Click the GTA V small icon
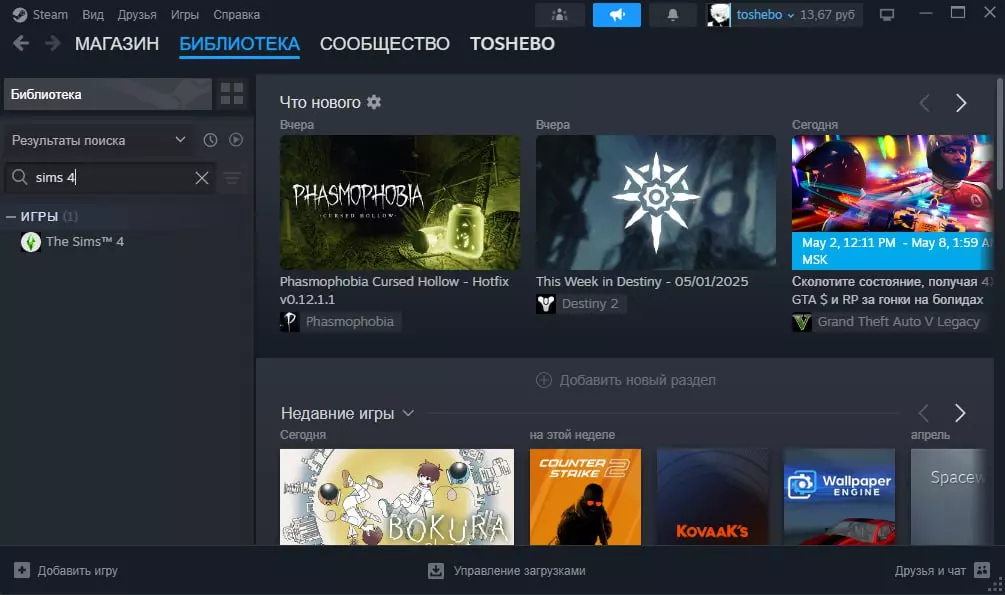Screen dimensions: 1005x595 [x=802, y=321]
